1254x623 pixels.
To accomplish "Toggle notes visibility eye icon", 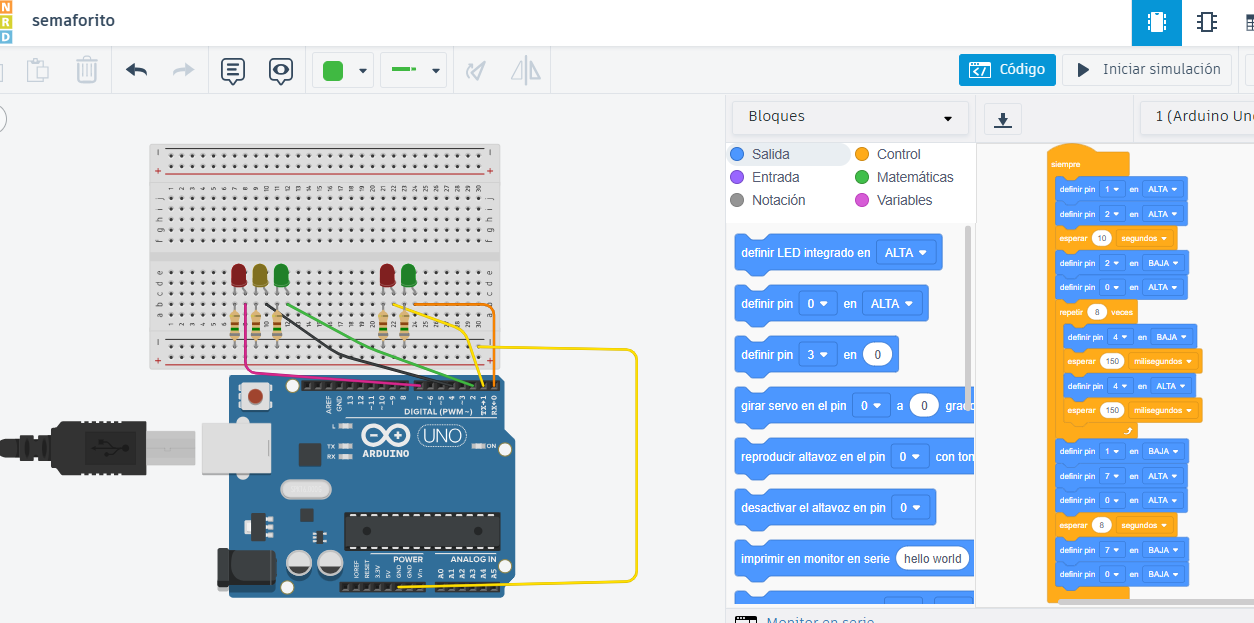I will tap(281, 71).
